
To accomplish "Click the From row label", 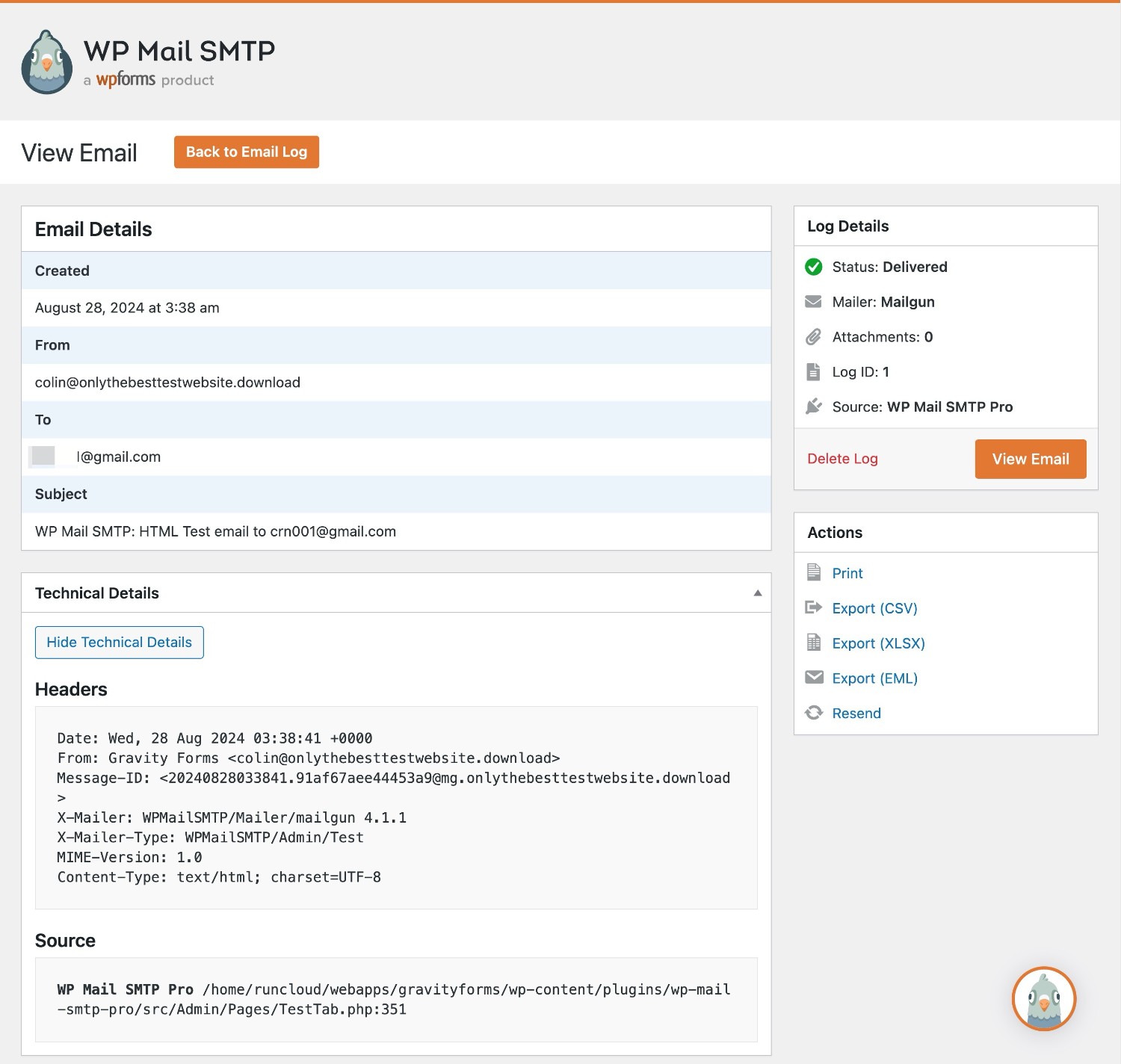I will click(x=52, y=345).
